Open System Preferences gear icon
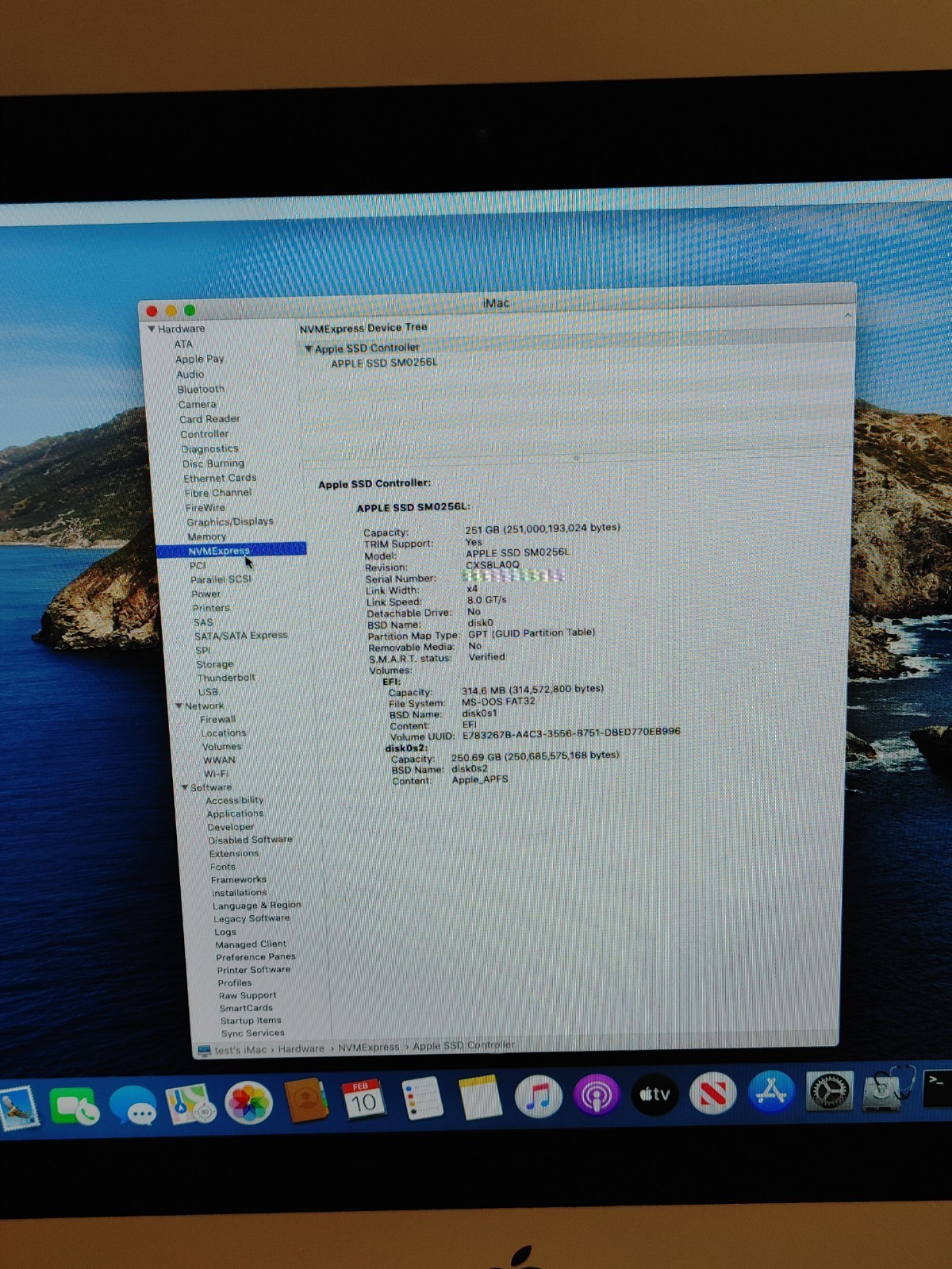The height and width of the screenshot is (1269, 952). [829, 1091]
